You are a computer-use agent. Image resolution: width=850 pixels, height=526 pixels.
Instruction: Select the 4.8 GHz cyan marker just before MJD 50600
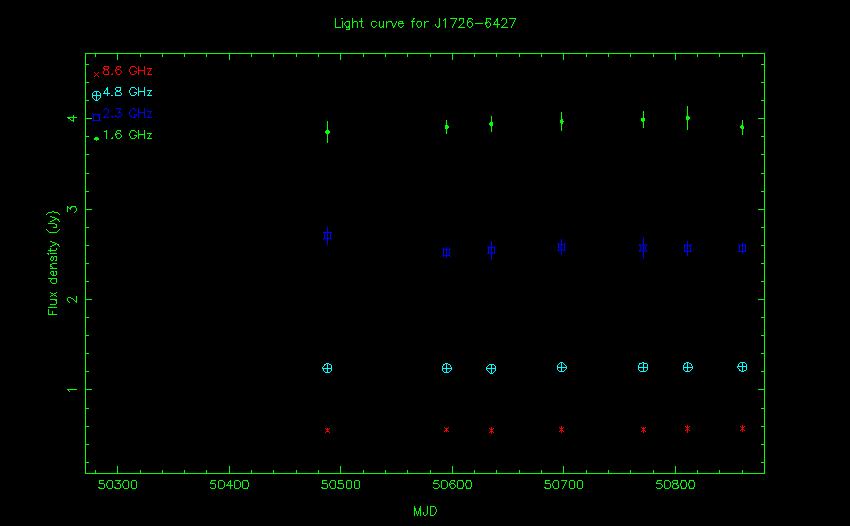[x=447, y=368]
